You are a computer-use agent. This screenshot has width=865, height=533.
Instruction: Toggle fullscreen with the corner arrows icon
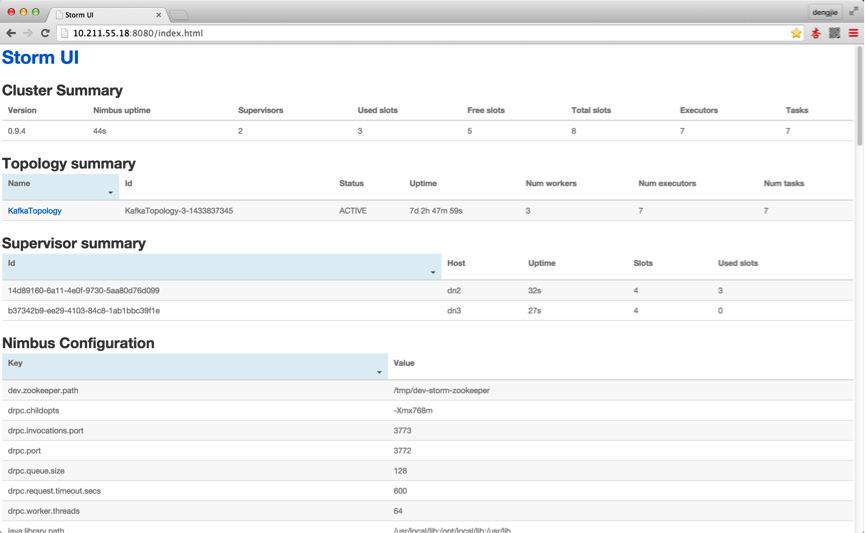coord(853,12)
